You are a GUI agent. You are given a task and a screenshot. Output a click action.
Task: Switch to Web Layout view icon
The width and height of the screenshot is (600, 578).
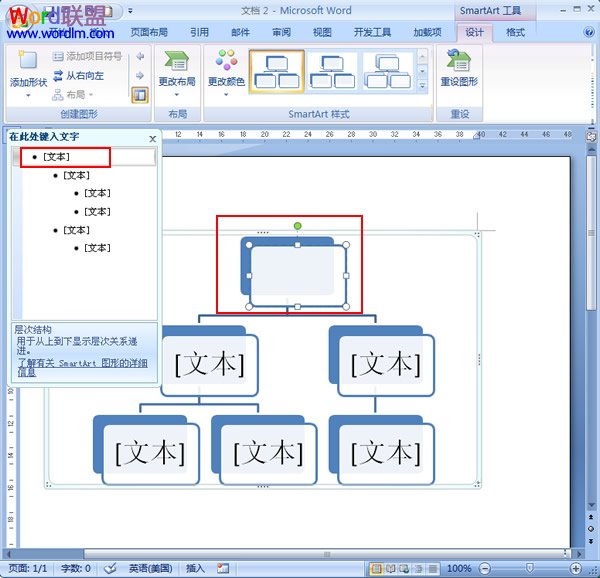(x=404, y=569)
